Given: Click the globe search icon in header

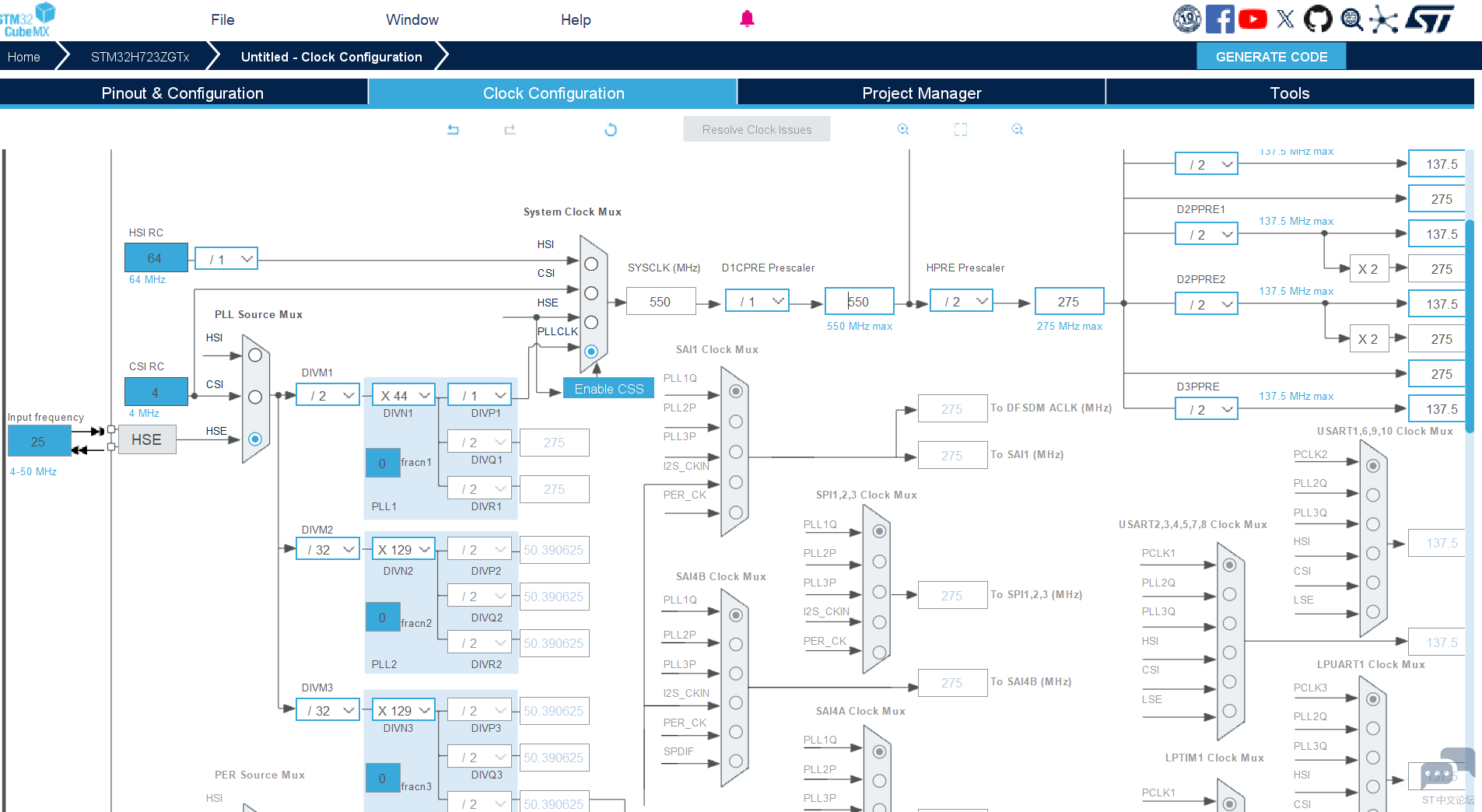Looking at the screenshot, I should [1352, 19].
